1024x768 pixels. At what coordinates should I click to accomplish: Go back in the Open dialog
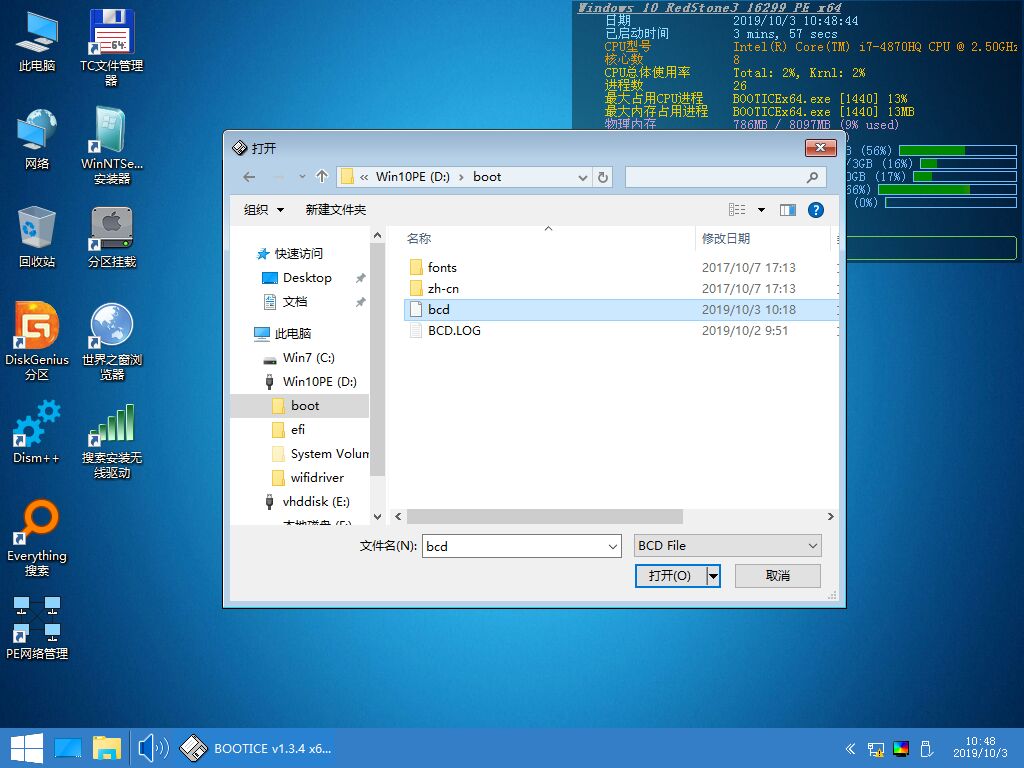coord(249,177)
